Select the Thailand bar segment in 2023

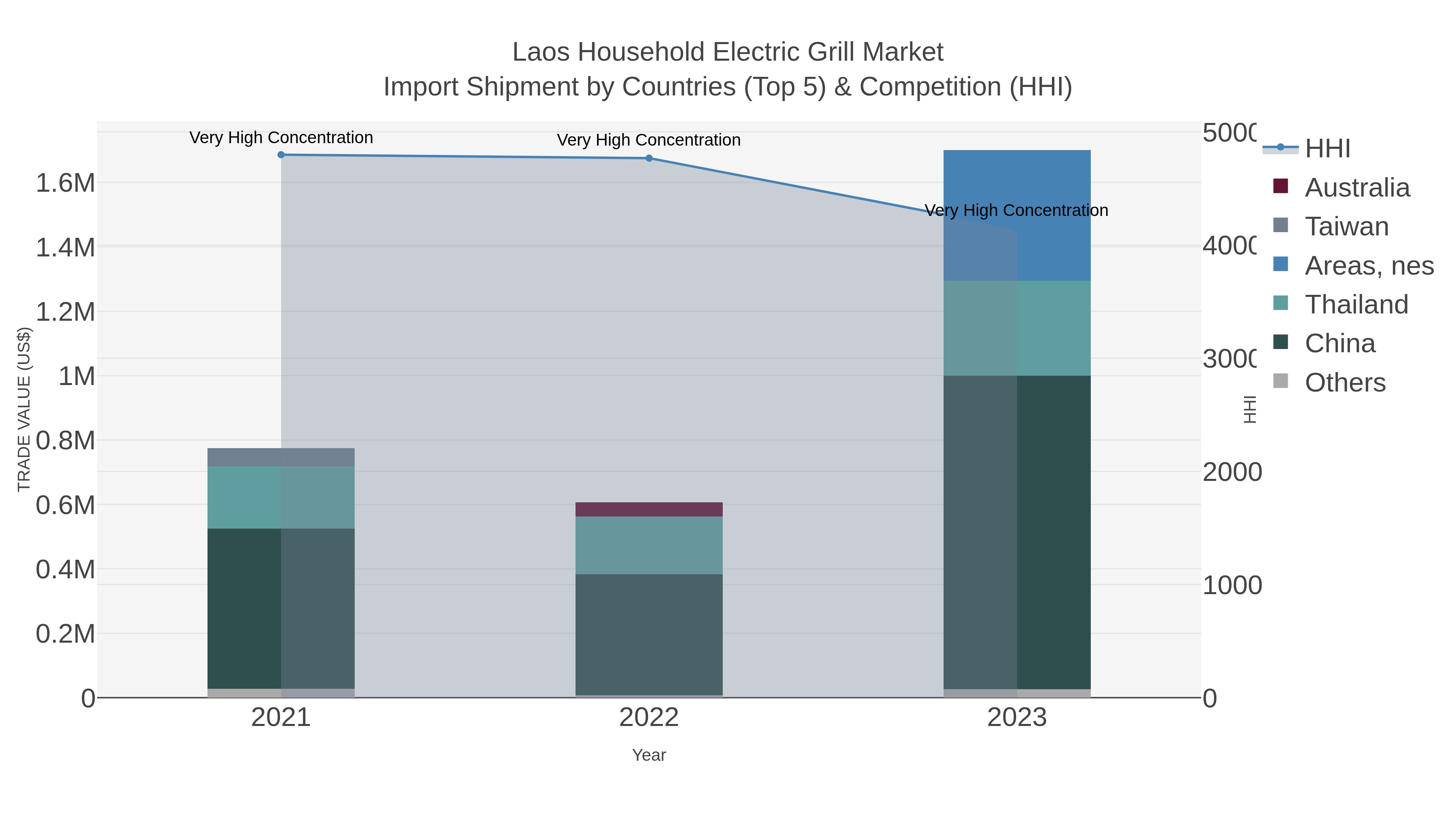[x=1017, y=328]
